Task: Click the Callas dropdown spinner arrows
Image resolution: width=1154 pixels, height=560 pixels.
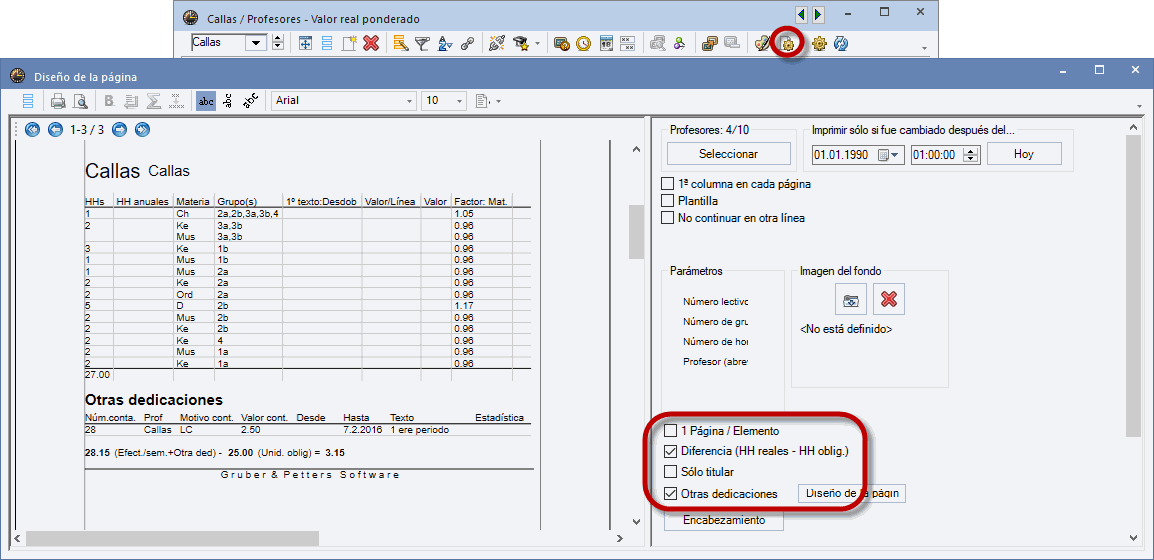Action: pyautogui.click(x=277, y=43)
